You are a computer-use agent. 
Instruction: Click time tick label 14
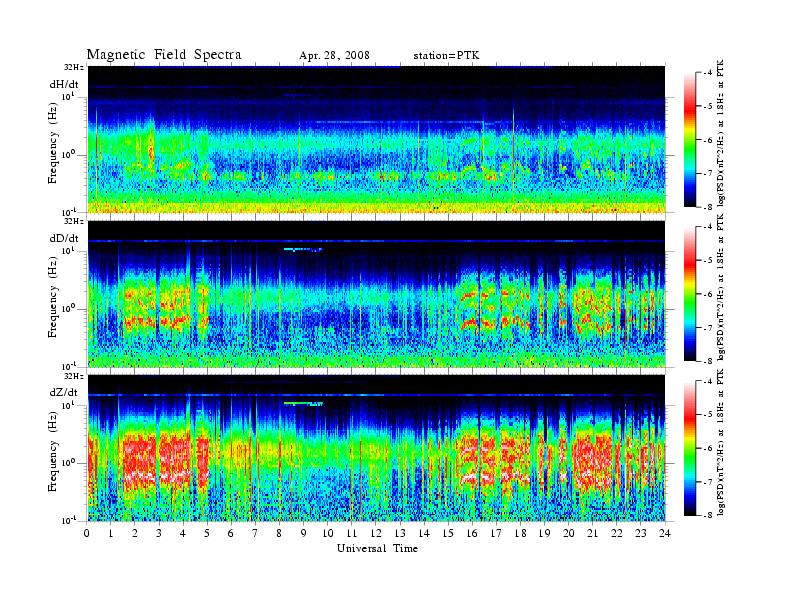click(x=424, y=534)
